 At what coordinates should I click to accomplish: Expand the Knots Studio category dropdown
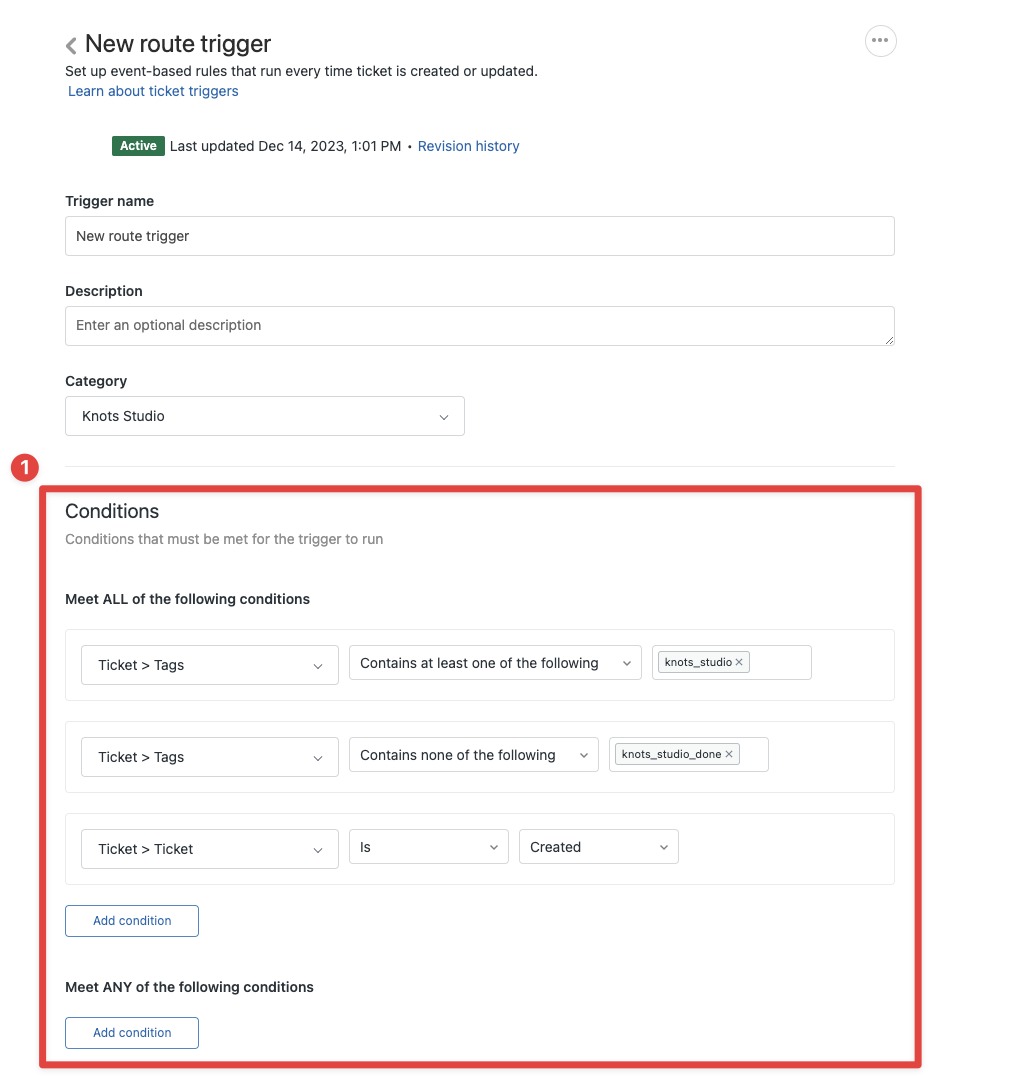point(265,416)
